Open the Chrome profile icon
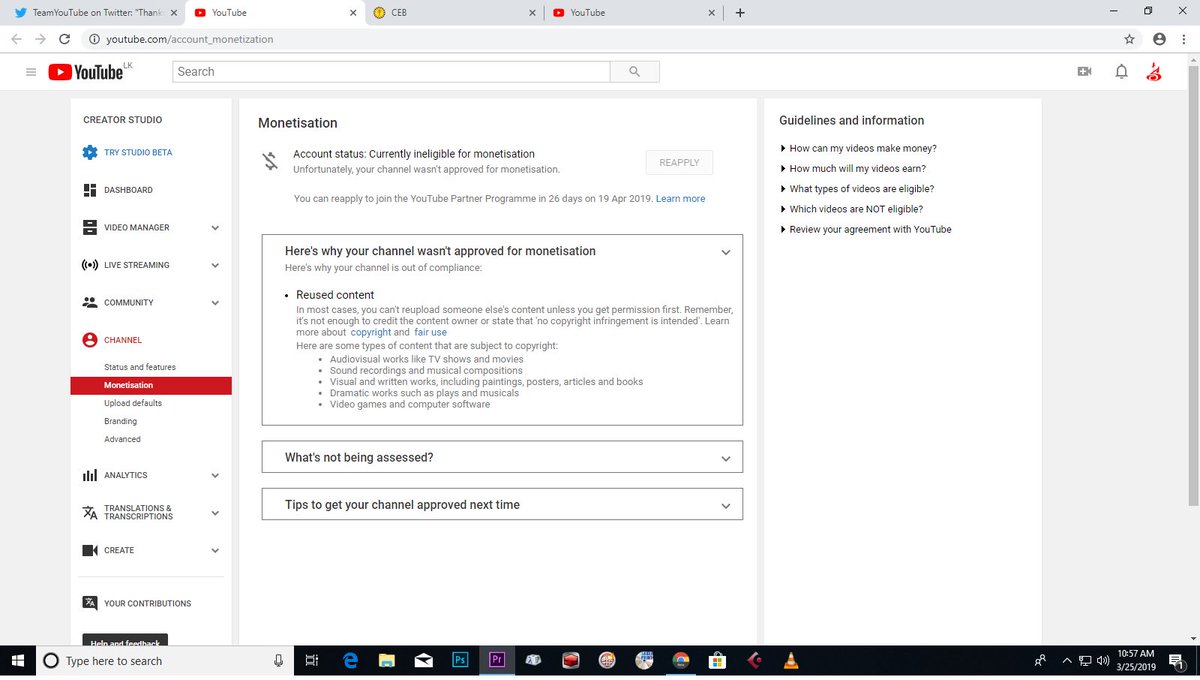1200x680 pixels. coord(1159,39)
